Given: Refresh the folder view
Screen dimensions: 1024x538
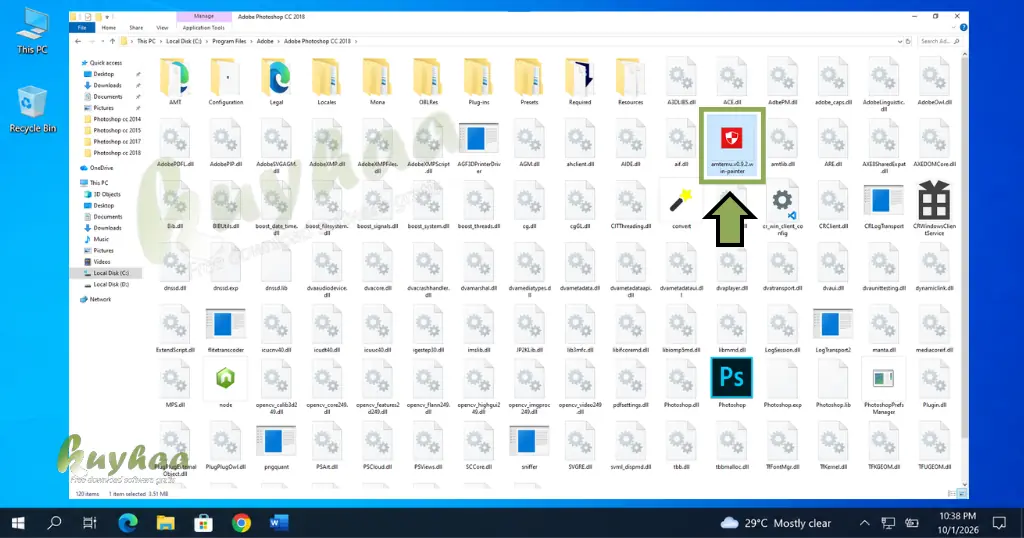Looking at the screenshot, I should tap(908, 41).
